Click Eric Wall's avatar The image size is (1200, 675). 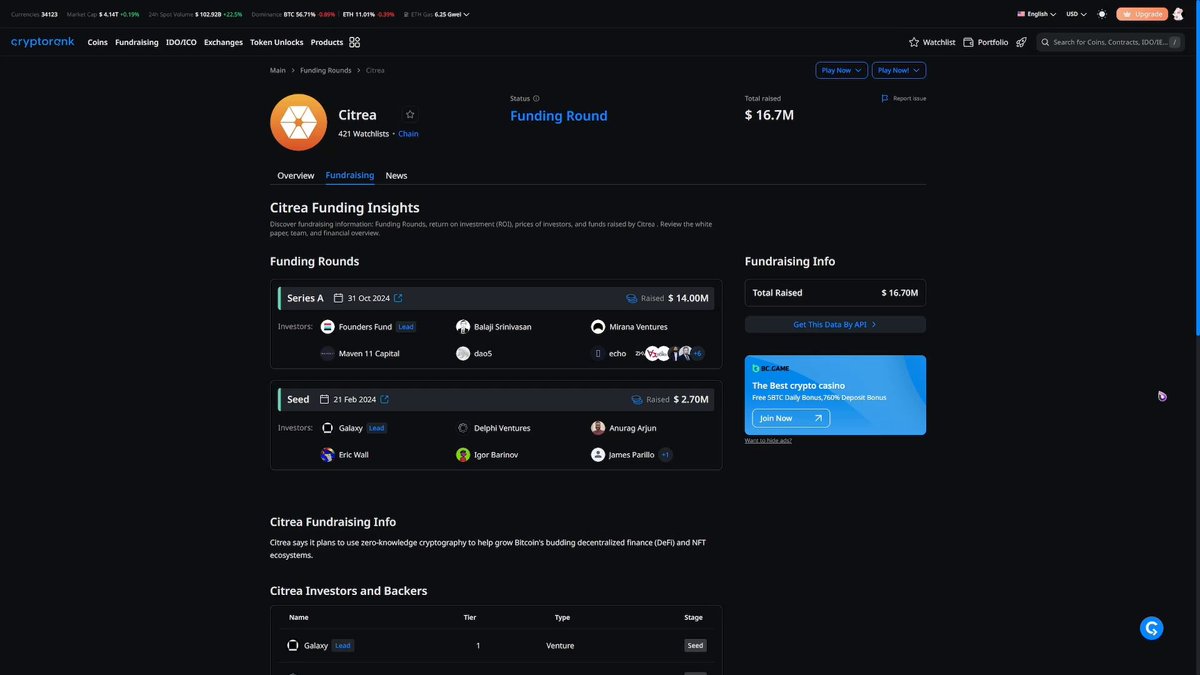327,454
